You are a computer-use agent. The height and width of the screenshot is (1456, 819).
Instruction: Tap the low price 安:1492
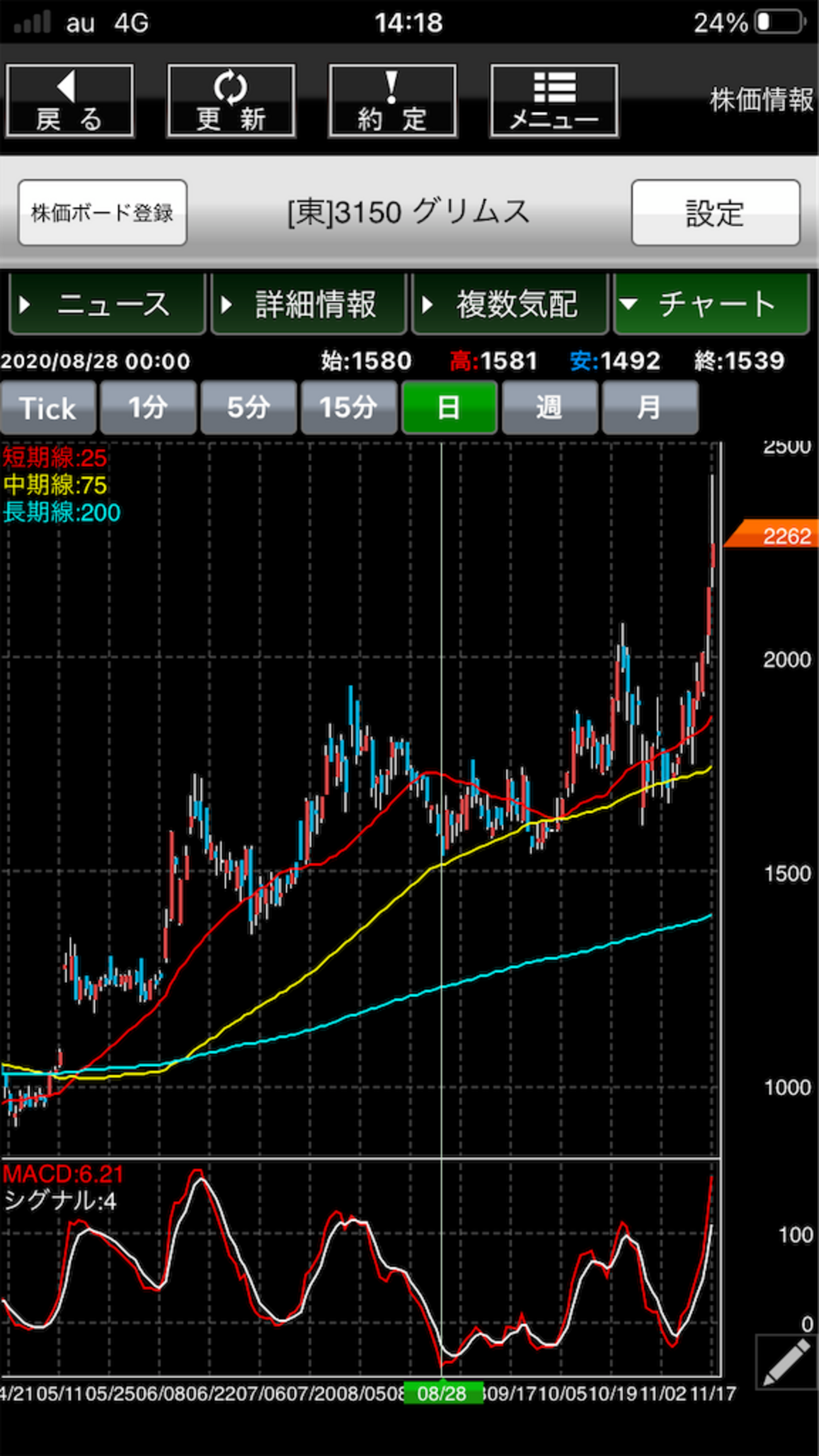[x=615, y=361]
